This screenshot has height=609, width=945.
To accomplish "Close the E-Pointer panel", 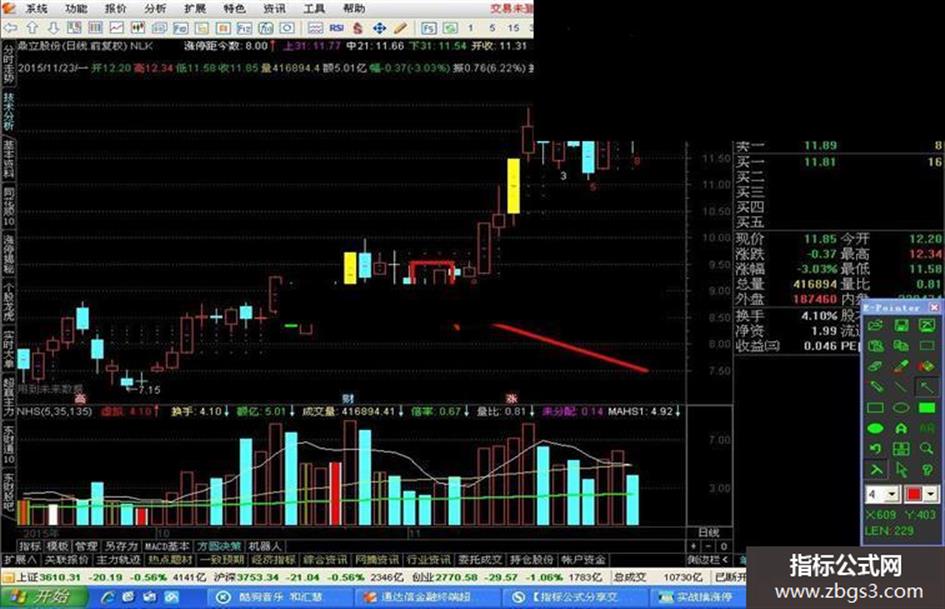I will pyautogui.click(x=934, y=307).
